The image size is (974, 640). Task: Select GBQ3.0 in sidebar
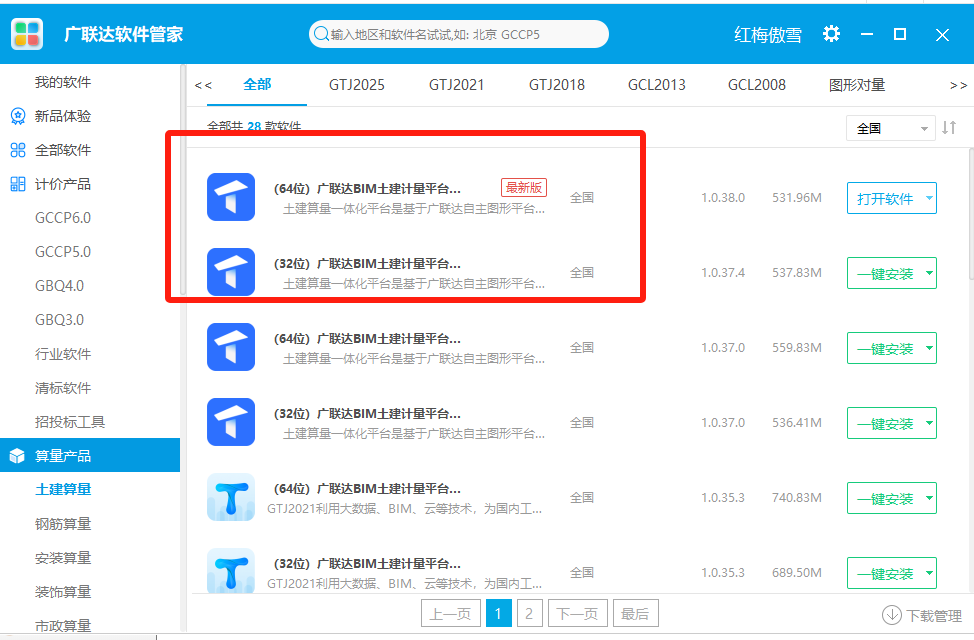[60, 319]
